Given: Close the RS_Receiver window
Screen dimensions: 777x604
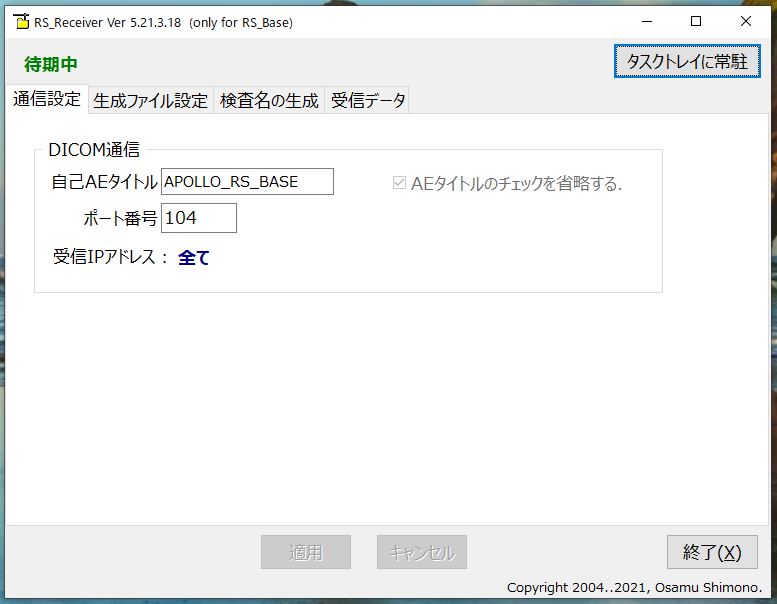Looking at the screenshot, I should (x=745, y=21).
